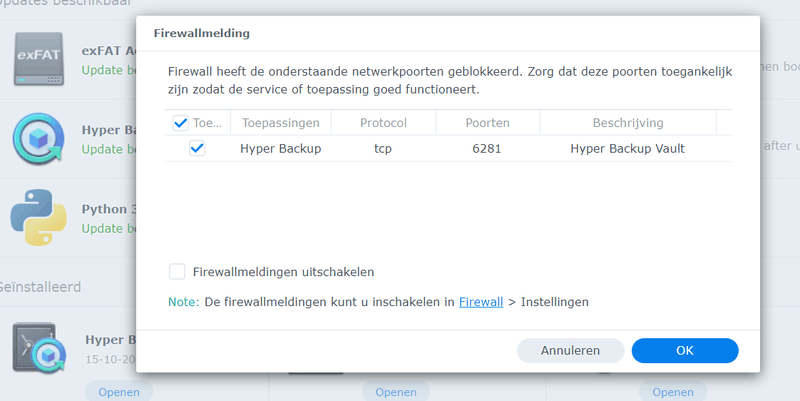Enable Firewallmeldingen uitschakelen checkbox
Screen dimensions: 800x401
pos(177,271)
